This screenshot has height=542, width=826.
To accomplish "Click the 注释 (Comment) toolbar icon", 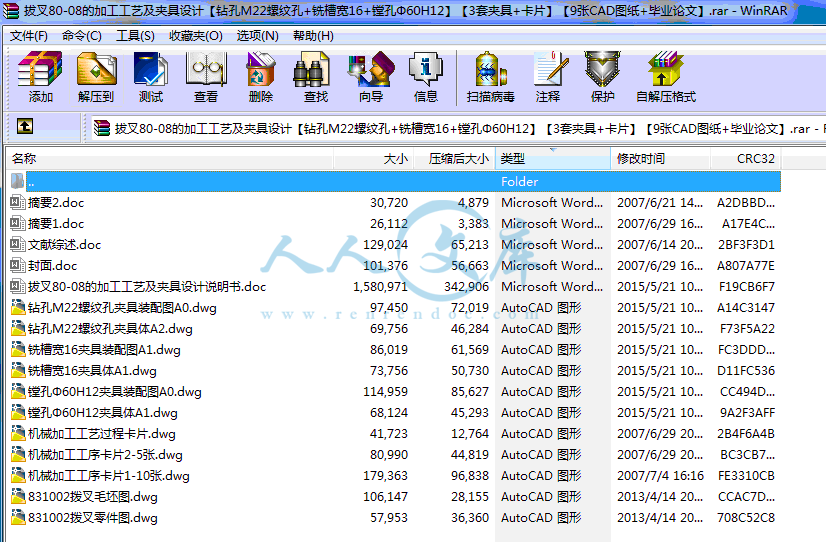I will 550,69.
